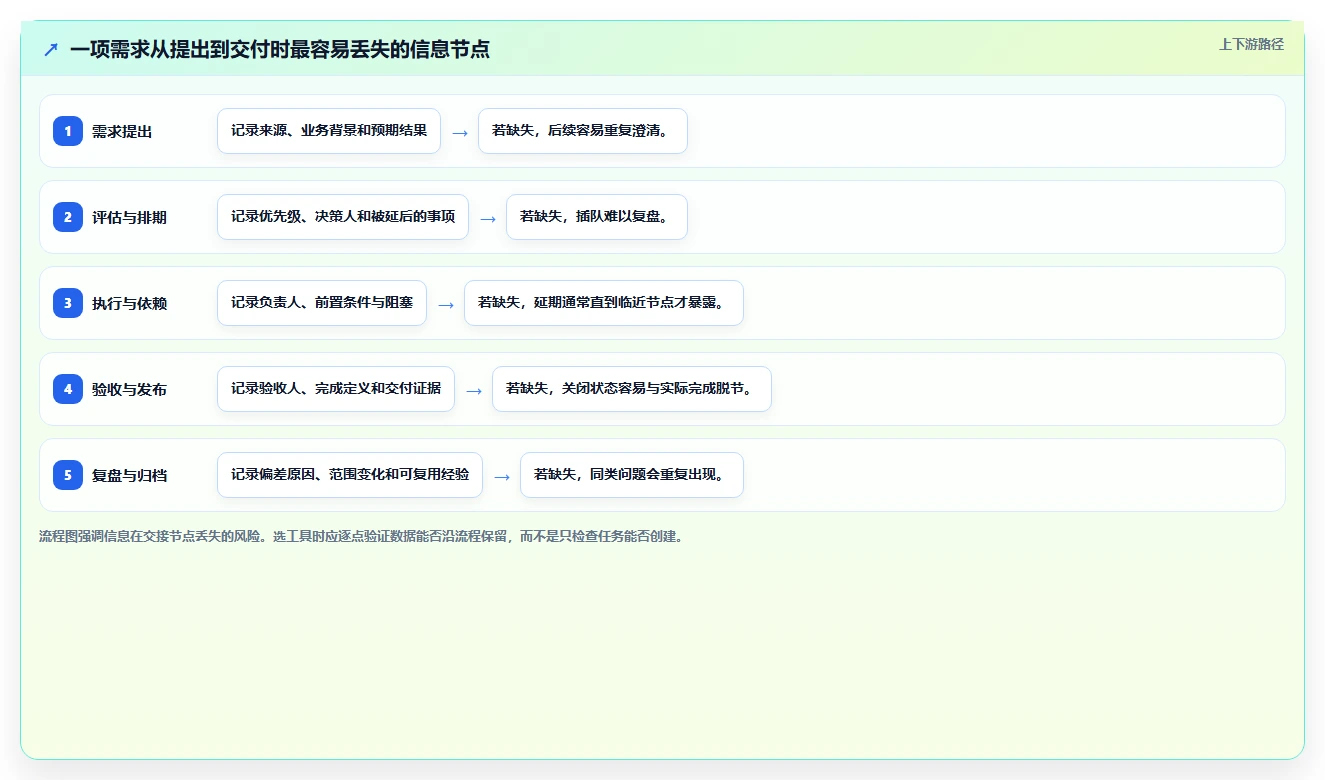Select the title 一项需求从提出到交付时最容易丢失的信息节点

280,49
